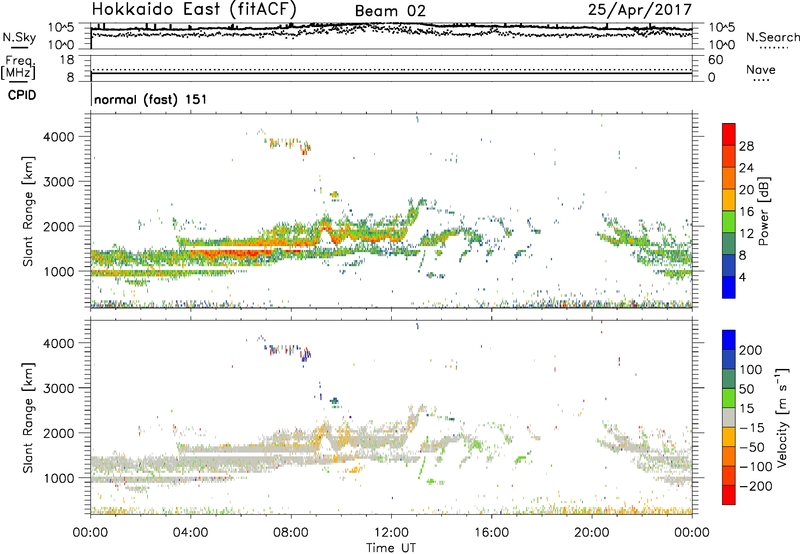Click the "2000" tick of the power panel
This screenshot has width=800, height=554.
click(59, 226)
